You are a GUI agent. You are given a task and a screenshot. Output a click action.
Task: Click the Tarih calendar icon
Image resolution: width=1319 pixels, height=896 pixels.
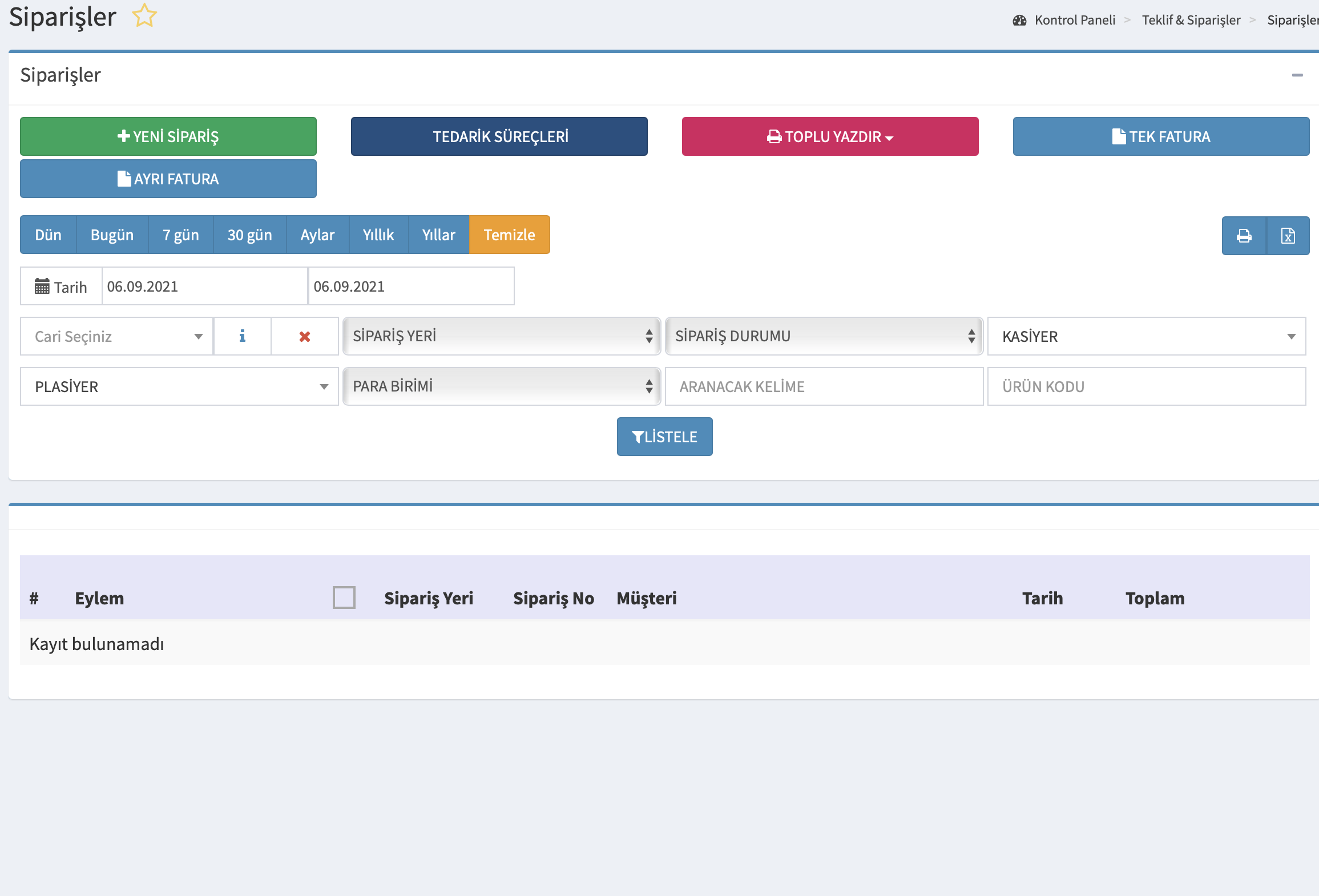tap(42, 286)
